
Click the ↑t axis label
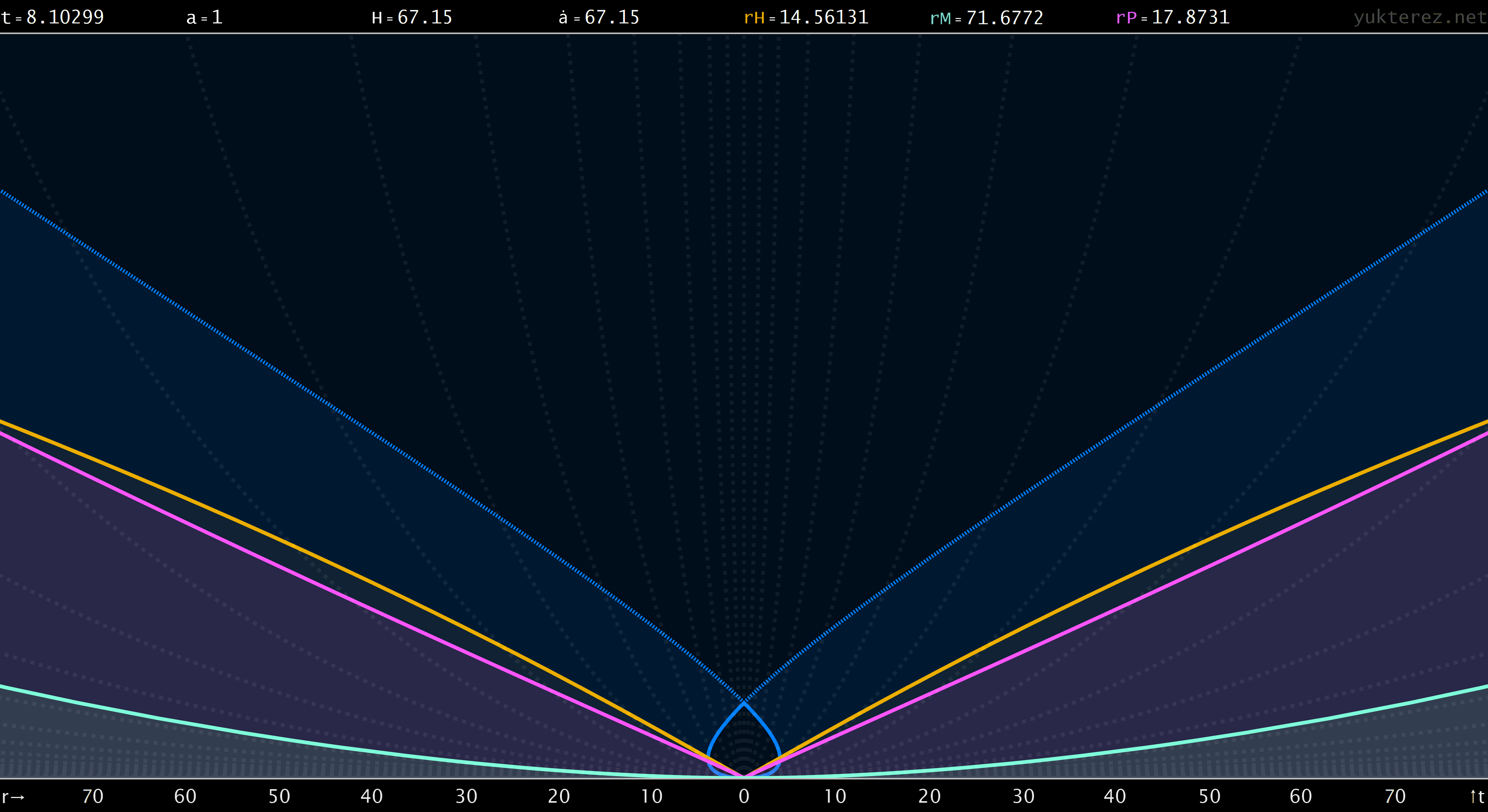(x=1476, y=797)
